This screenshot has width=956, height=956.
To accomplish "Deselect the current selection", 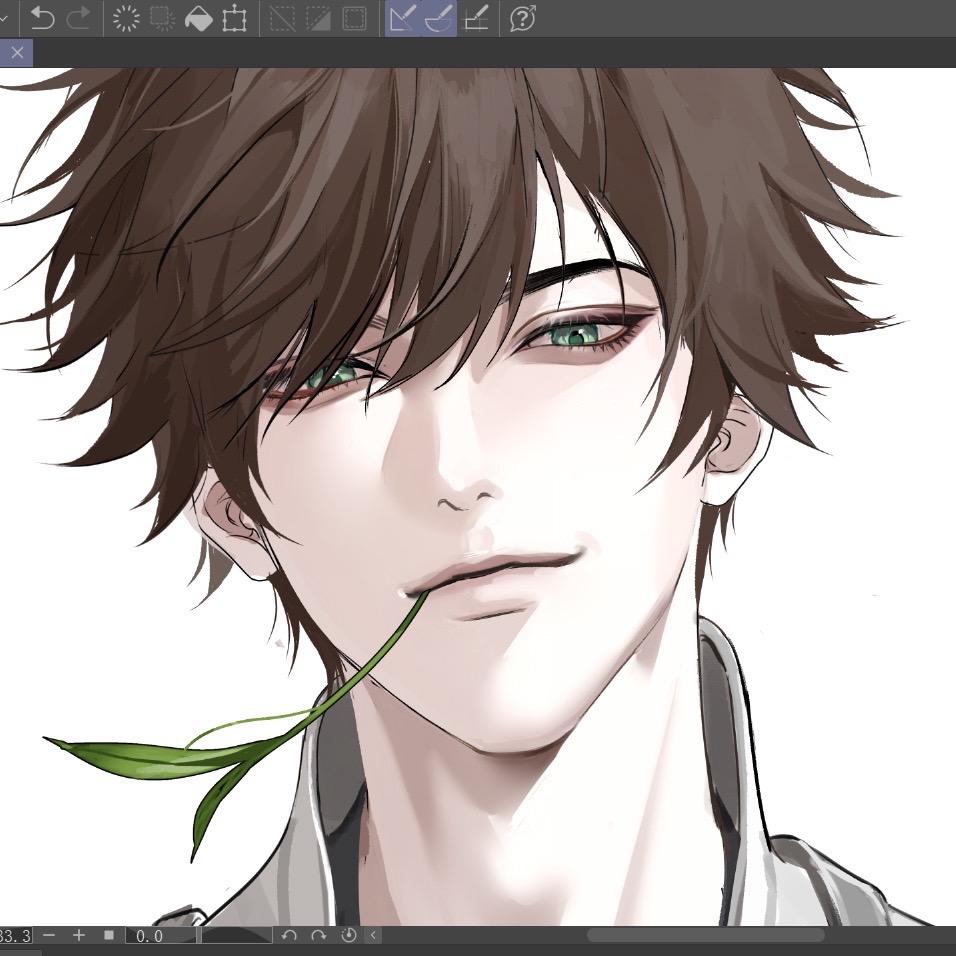I will [282, 18].
